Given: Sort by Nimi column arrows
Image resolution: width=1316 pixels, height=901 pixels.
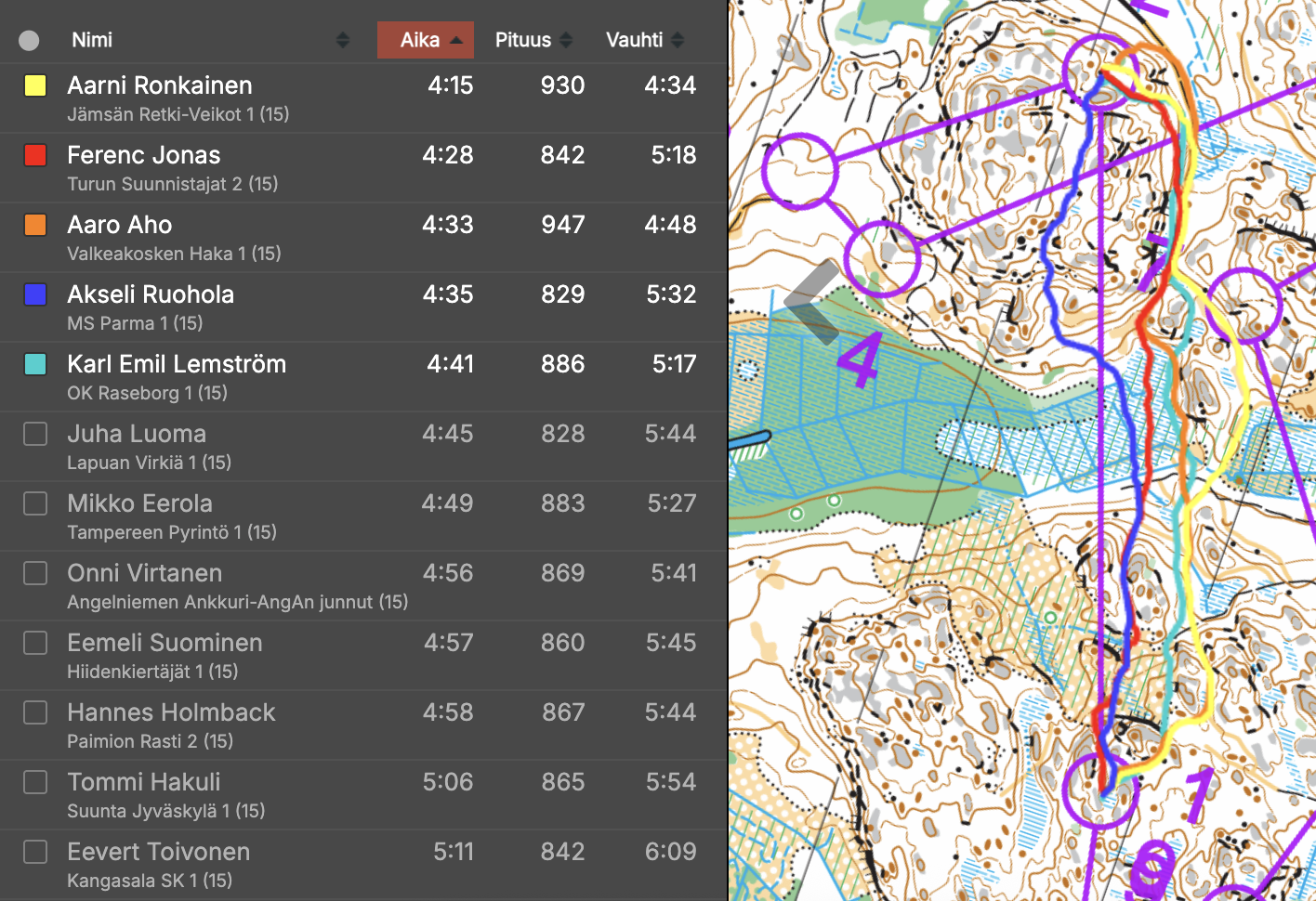Looking at the screenshot, I should (x=342, y=40).
